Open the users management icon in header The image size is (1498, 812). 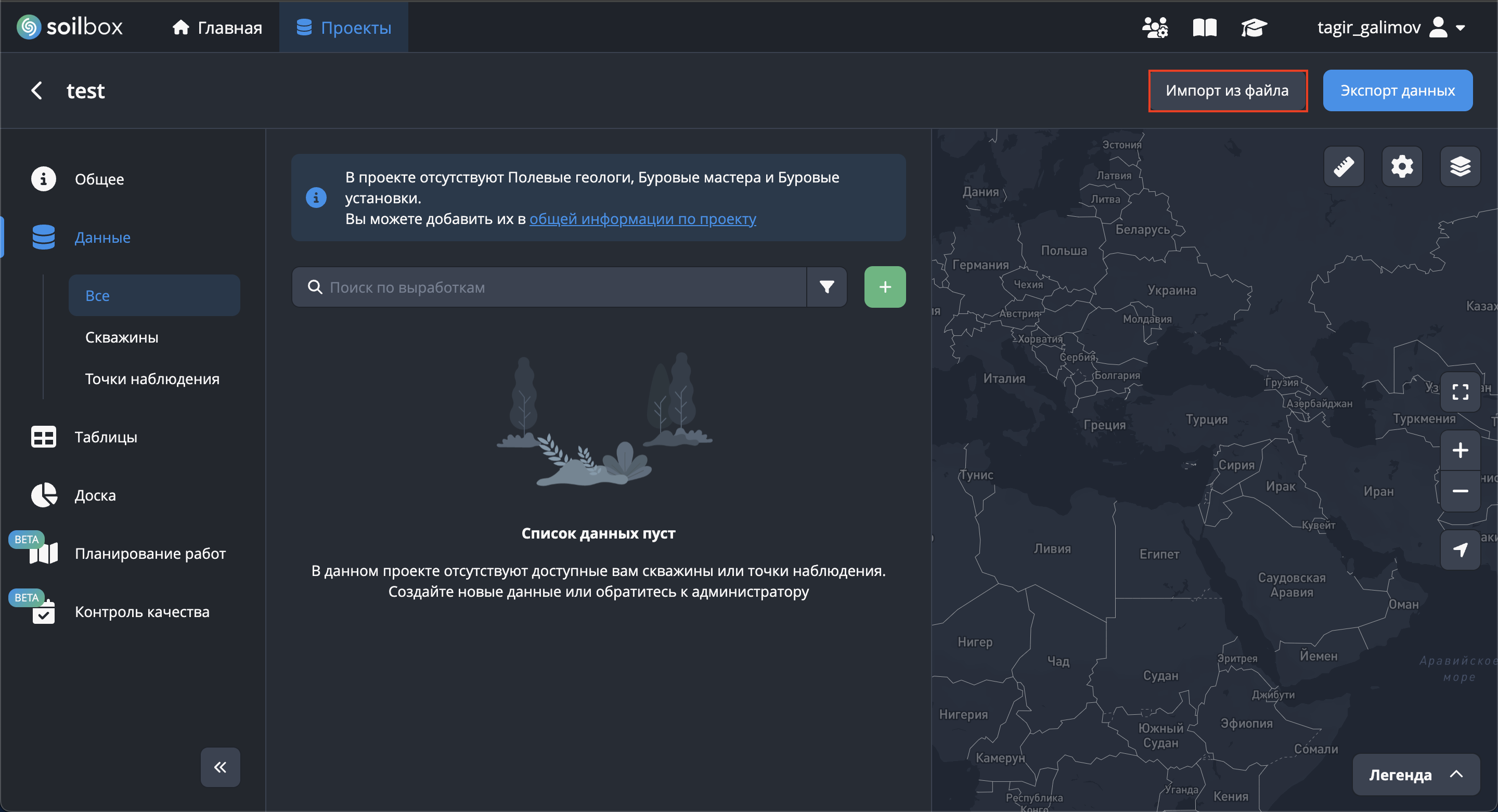click(x=1155, y=28)
